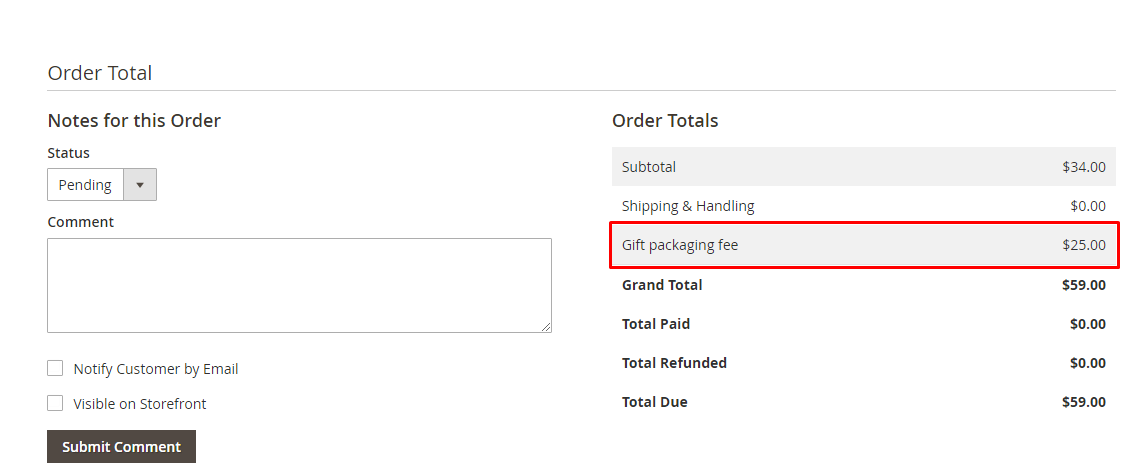This screenshot has width=1138, height=474.
Task: Open the Pending status select box
Action: [x=102, y=185]
